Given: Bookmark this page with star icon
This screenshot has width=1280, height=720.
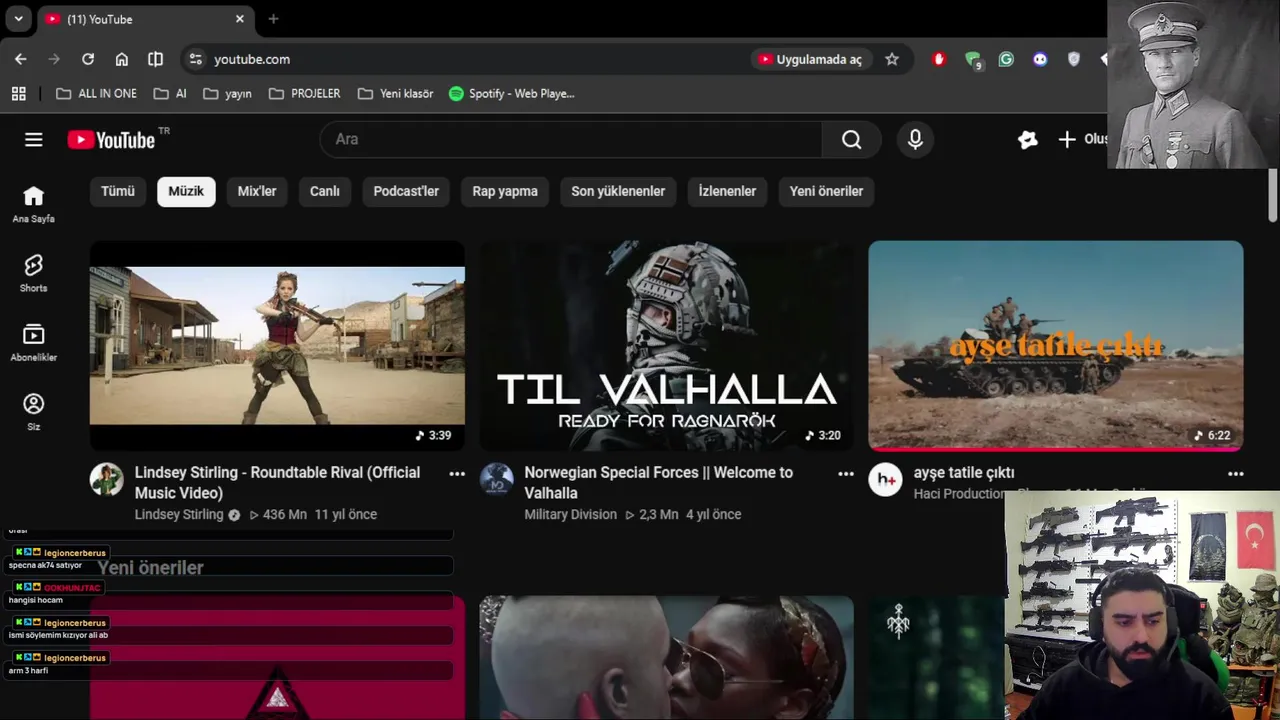Looking at the screenshot, I should [x=892, y=59].
